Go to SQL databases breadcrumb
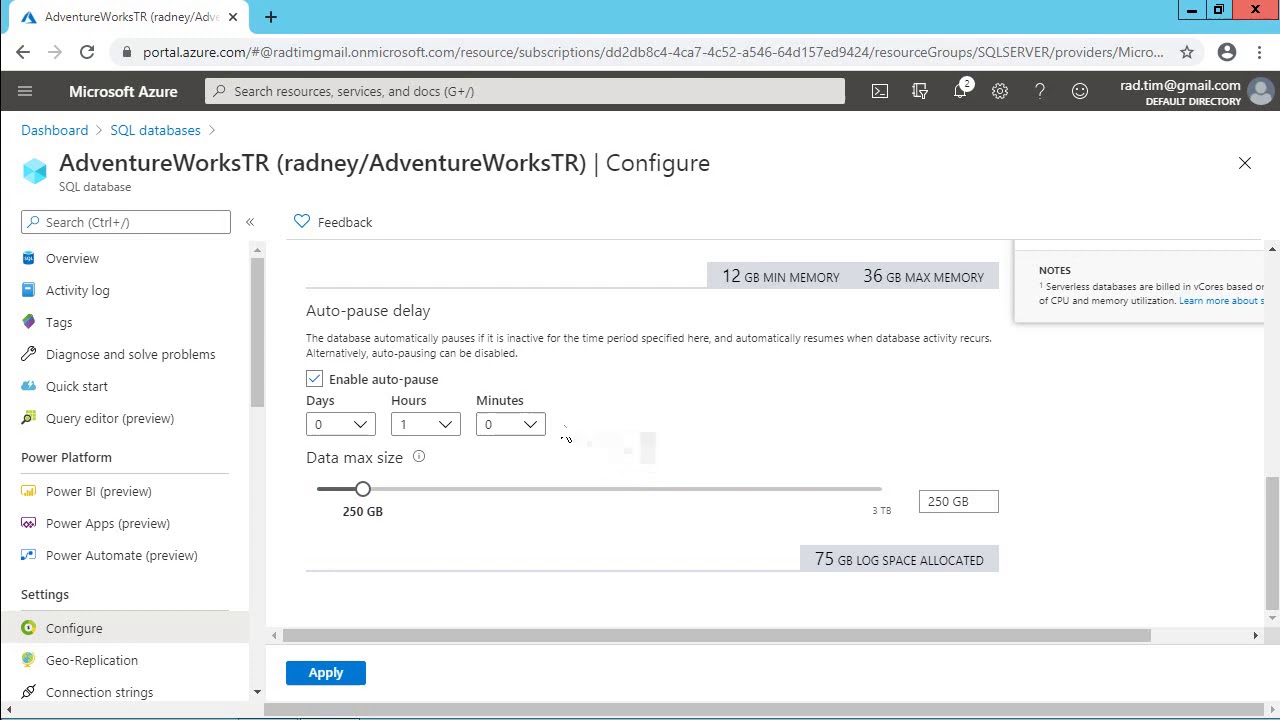Image resolution: width=1280 pixels, height=720 pixels. [155, 130]
